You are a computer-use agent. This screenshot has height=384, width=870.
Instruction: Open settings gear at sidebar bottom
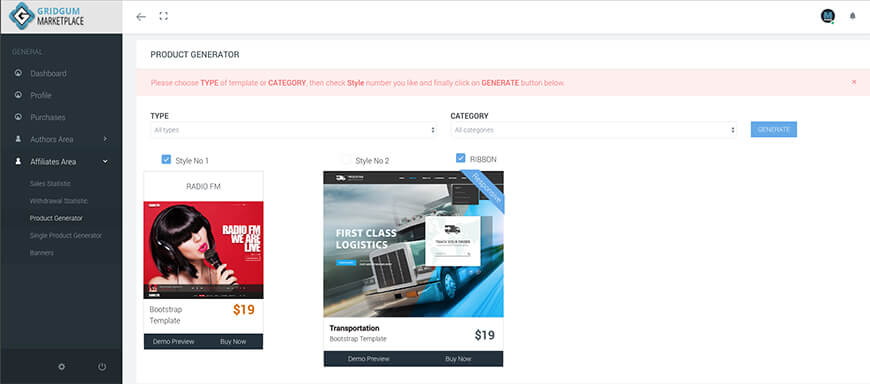click(x=61, y=366)
